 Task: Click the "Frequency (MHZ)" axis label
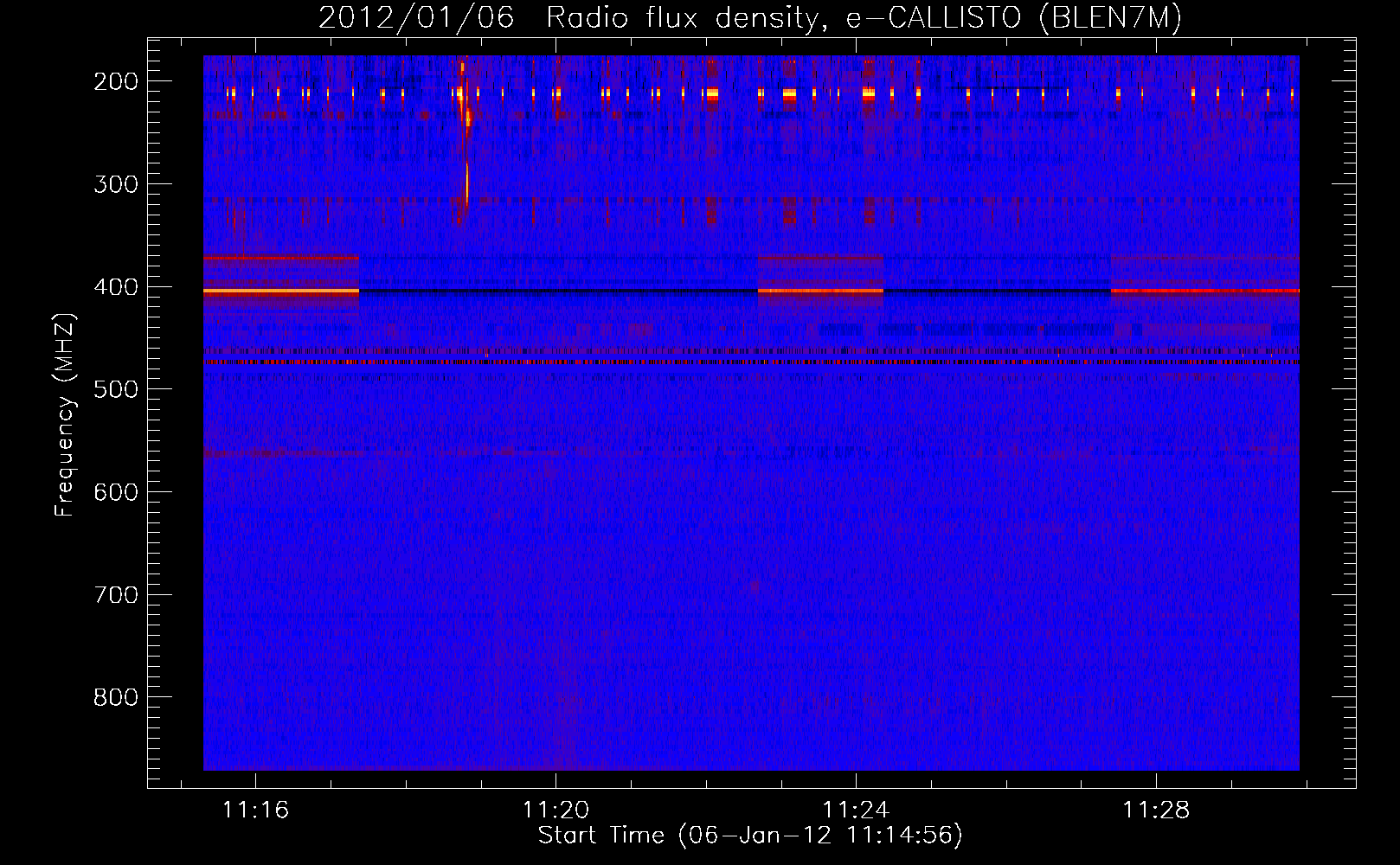[65, 414]
